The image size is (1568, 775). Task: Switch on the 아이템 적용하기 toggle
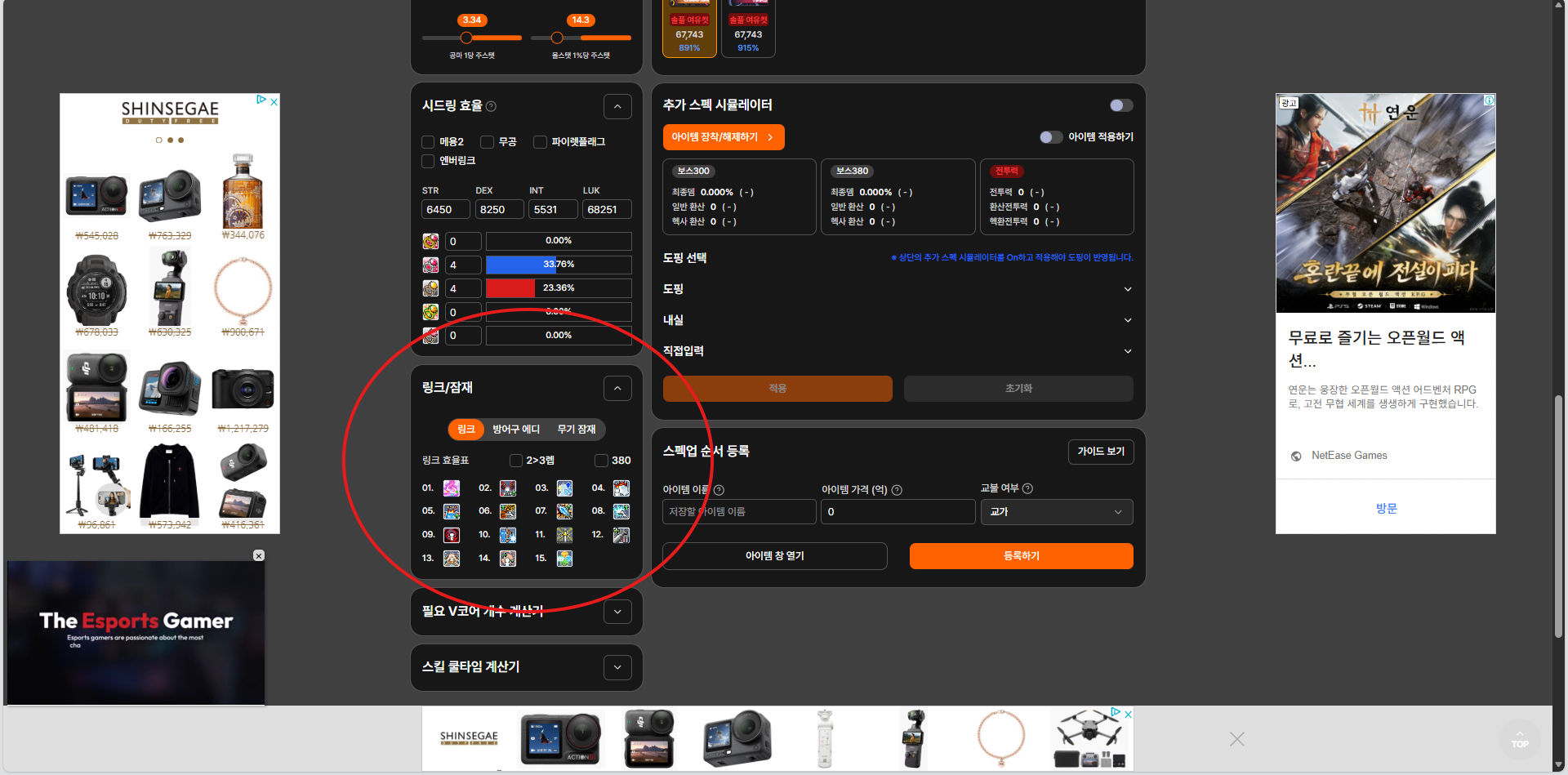point(1051,137)
